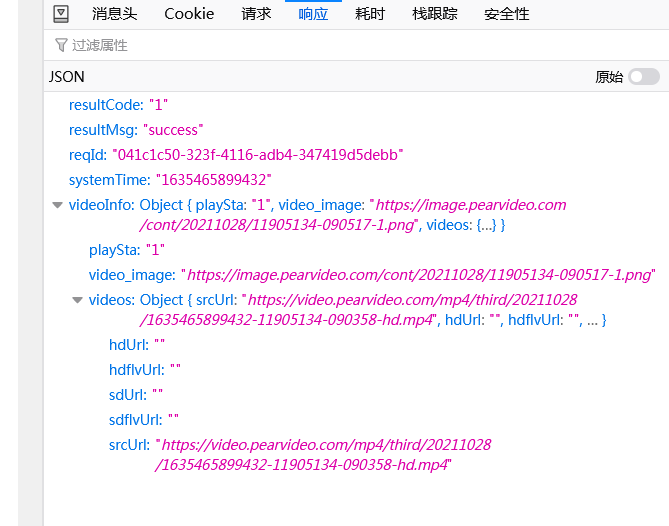Select the 请求 tab
669x526 pixels.
coord(256,13)
